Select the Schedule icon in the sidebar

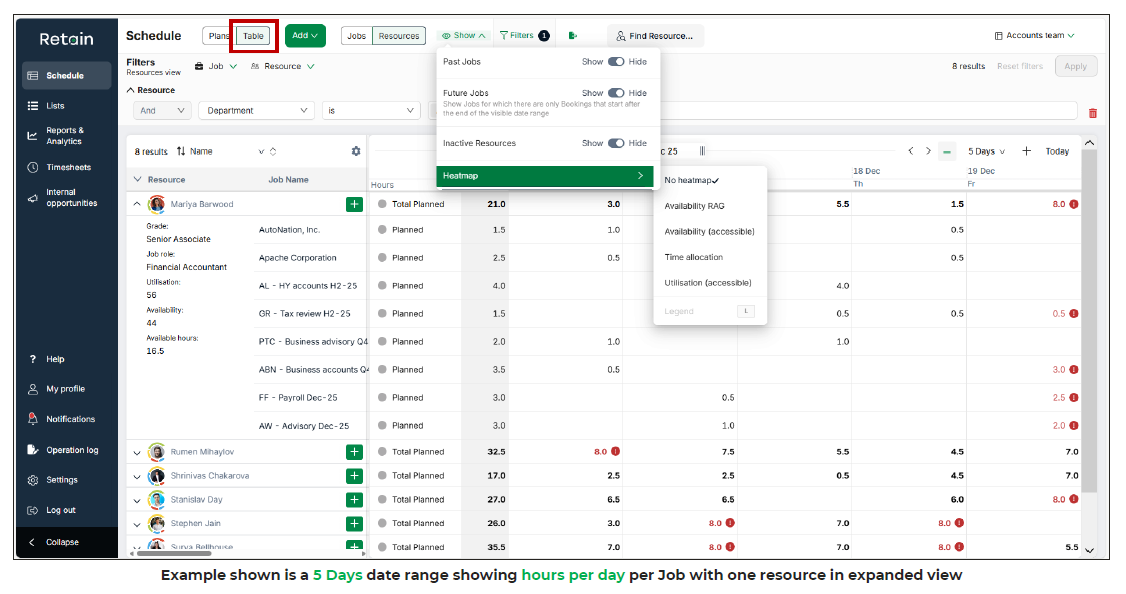click(x=34, y=74)
